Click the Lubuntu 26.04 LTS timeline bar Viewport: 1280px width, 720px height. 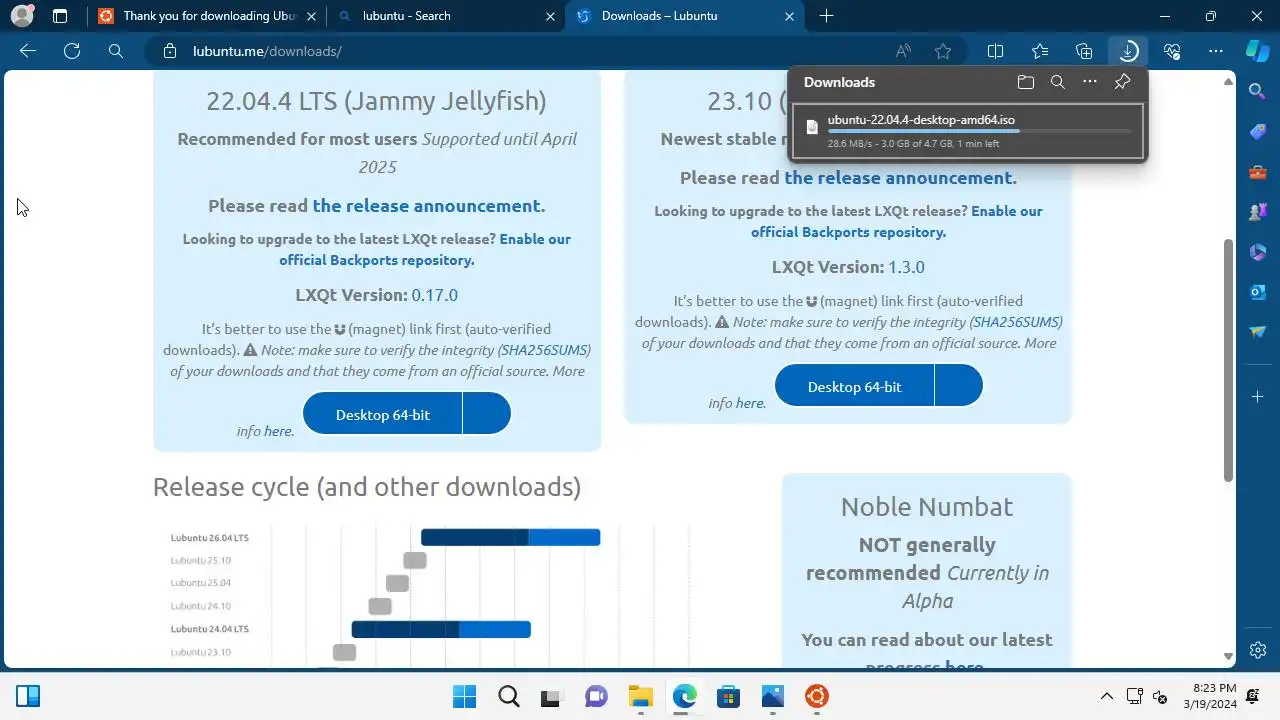coord(510,538)
